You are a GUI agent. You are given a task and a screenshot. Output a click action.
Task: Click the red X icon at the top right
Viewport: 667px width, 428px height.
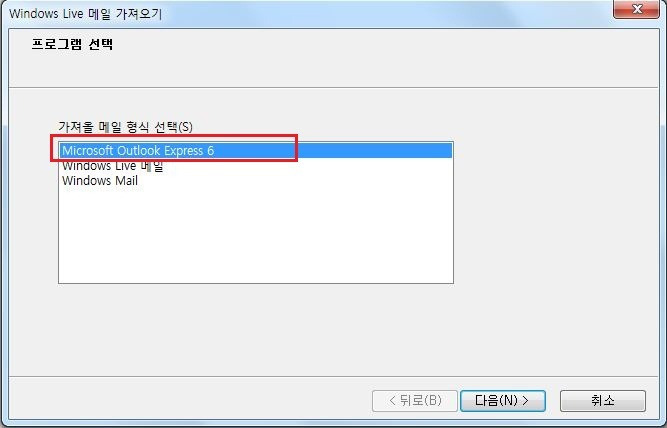tap(637, 9)
